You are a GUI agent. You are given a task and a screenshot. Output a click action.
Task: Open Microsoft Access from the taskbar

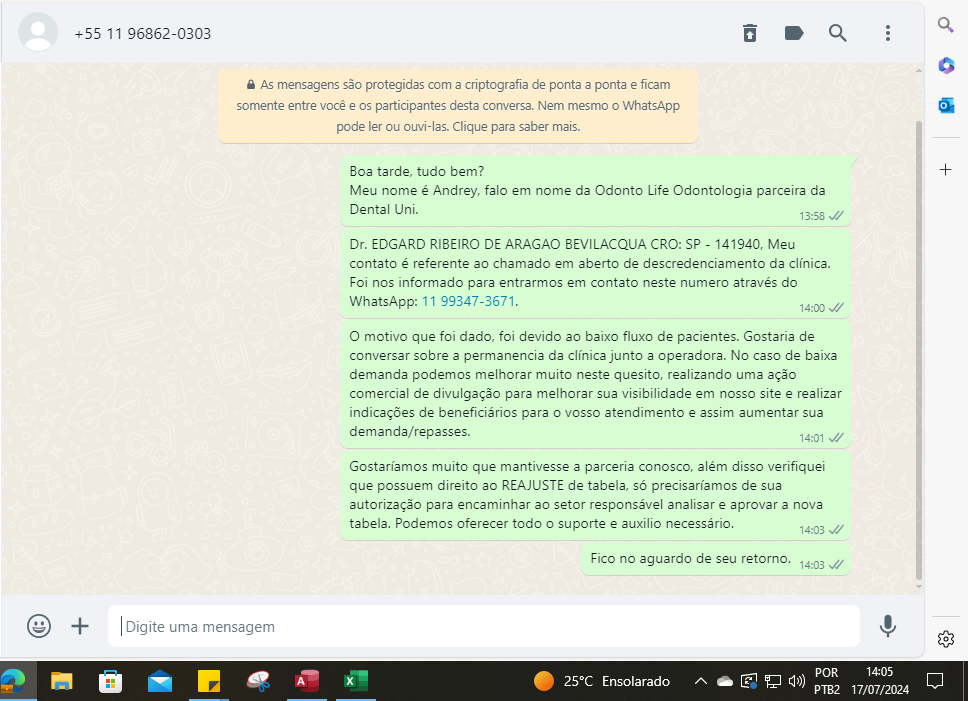[x=307, y=681]
